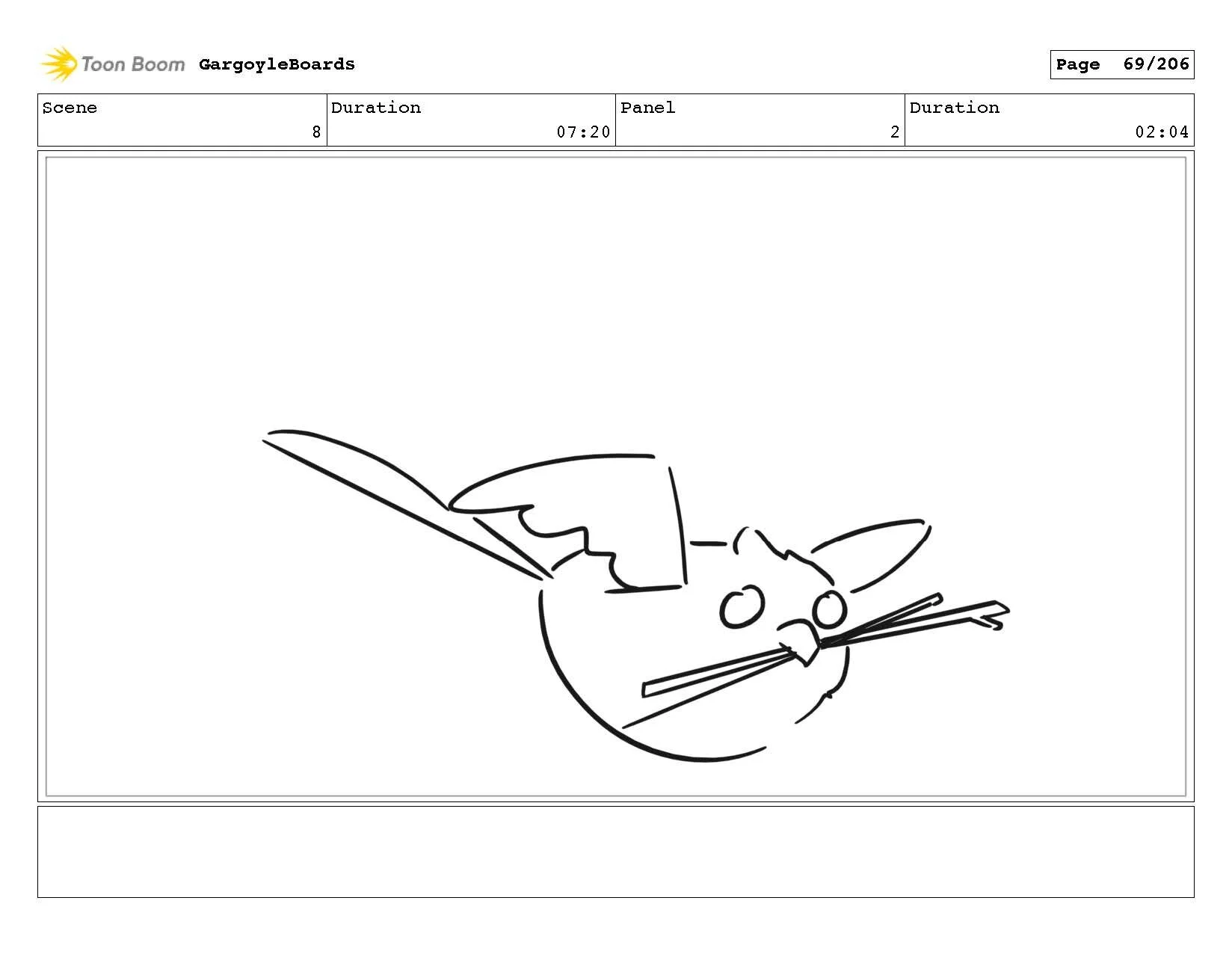Click scene duration value 07:20
The image size is (1232, 954).
583,132
